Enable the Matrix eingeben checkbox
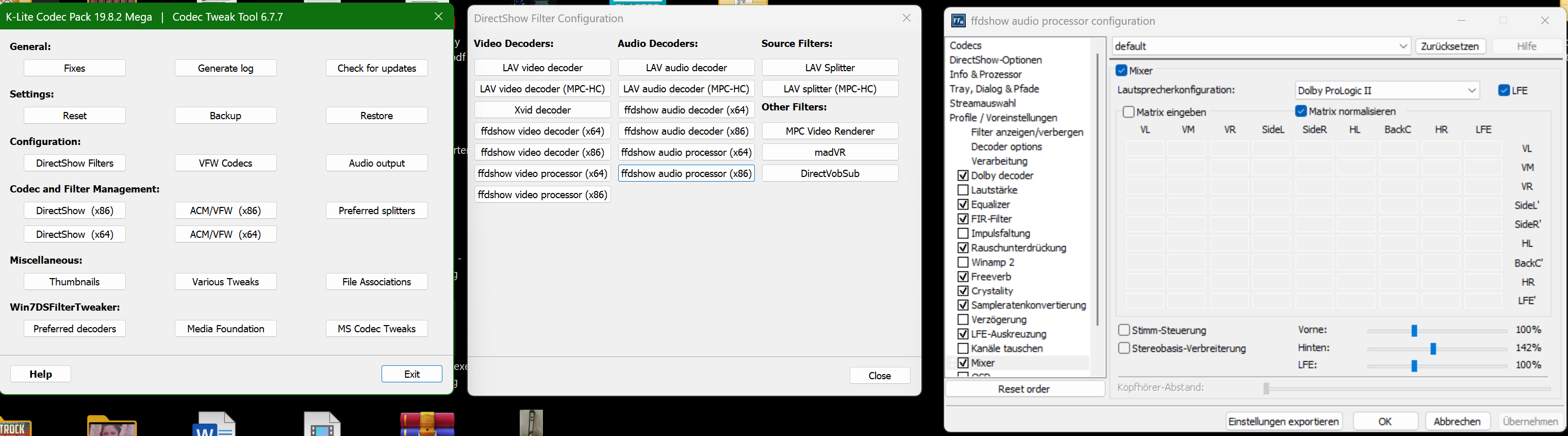1568x436 pixels. [1129, 112]
